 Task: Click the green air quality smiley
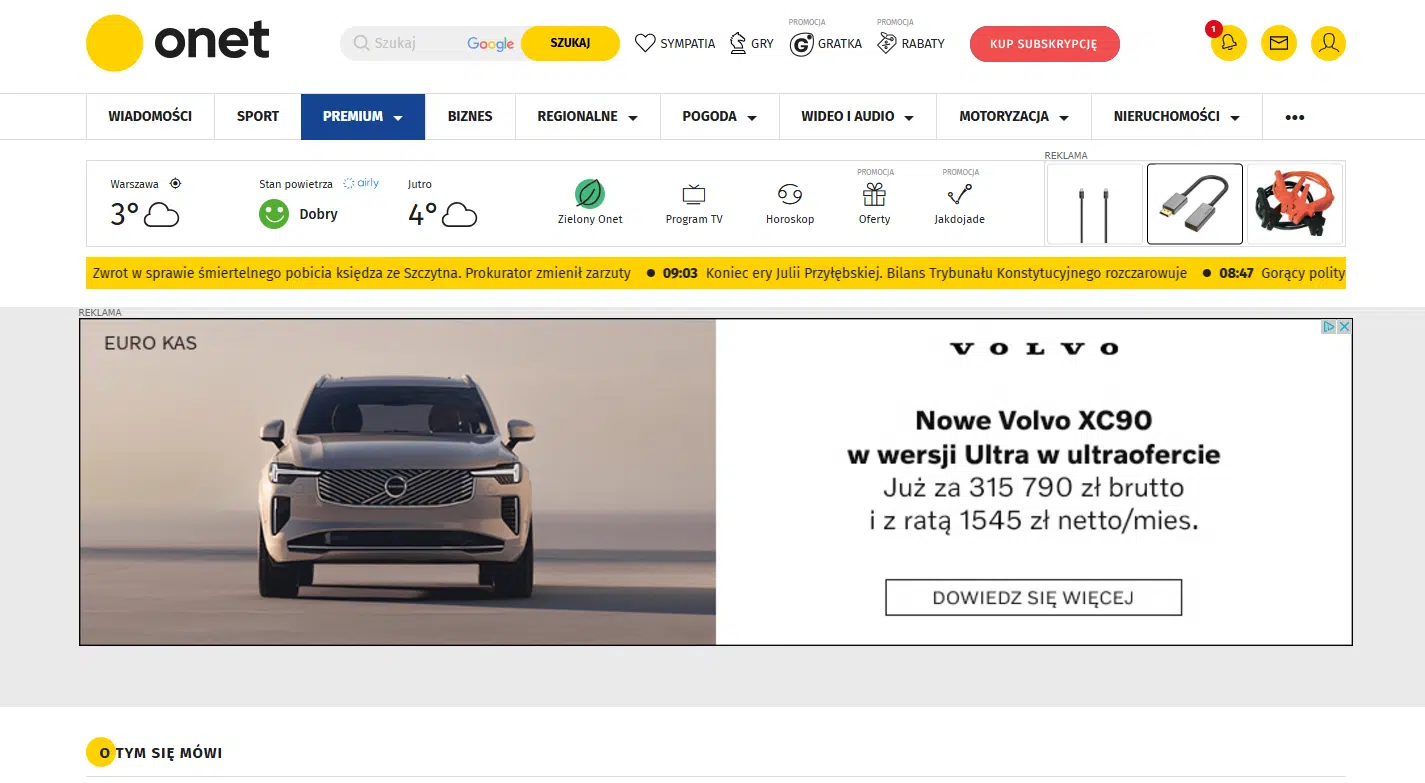point(274,214)
